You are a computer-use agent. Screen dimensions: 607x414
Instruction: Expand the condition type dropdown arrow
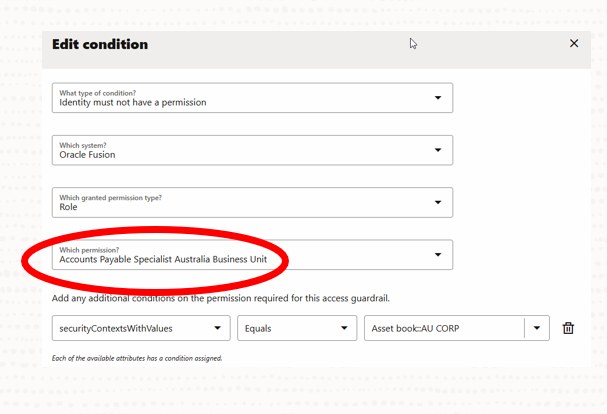coord(438,98)
